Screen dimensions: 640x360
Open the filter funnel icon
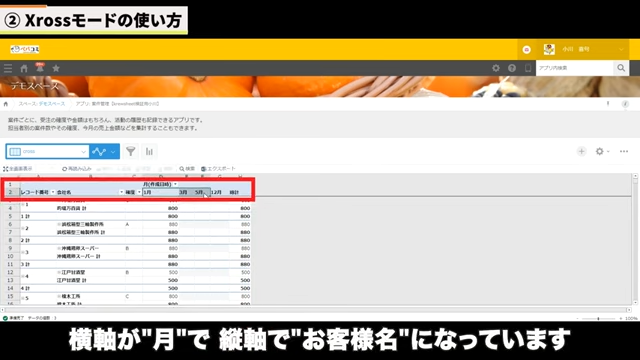pos(131,151)
